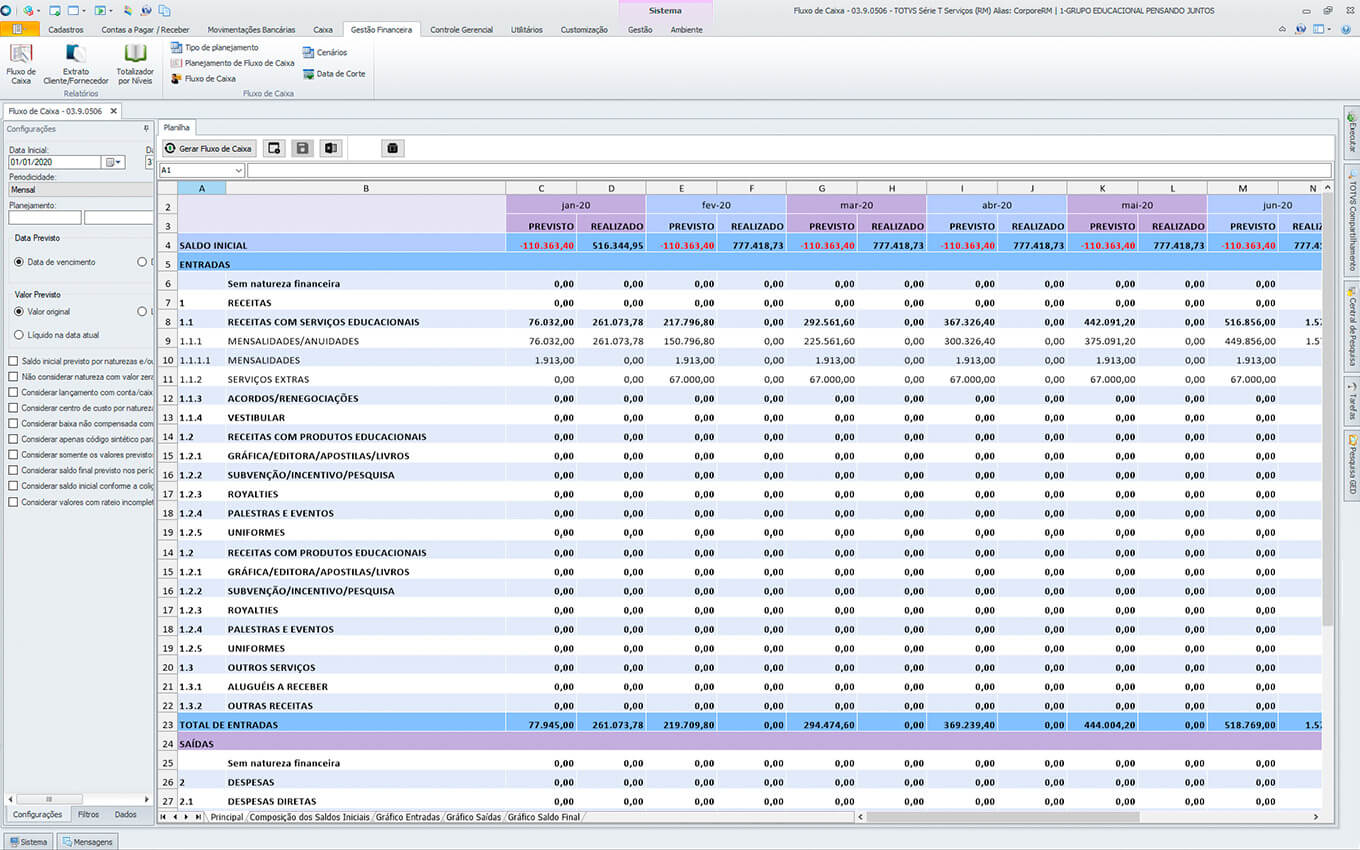Open the Extrato Cliente/Fornecedor report
Viewport: 1360px width, 850px height.
pyautogui.click(x=76, y=62)
